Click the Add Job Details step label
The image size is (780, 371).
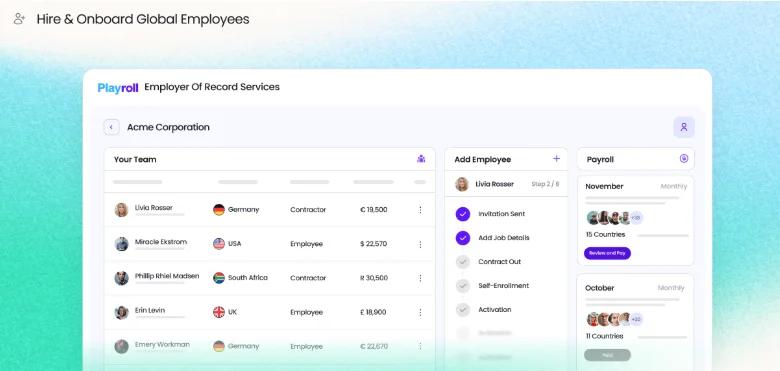pos(503,238)
